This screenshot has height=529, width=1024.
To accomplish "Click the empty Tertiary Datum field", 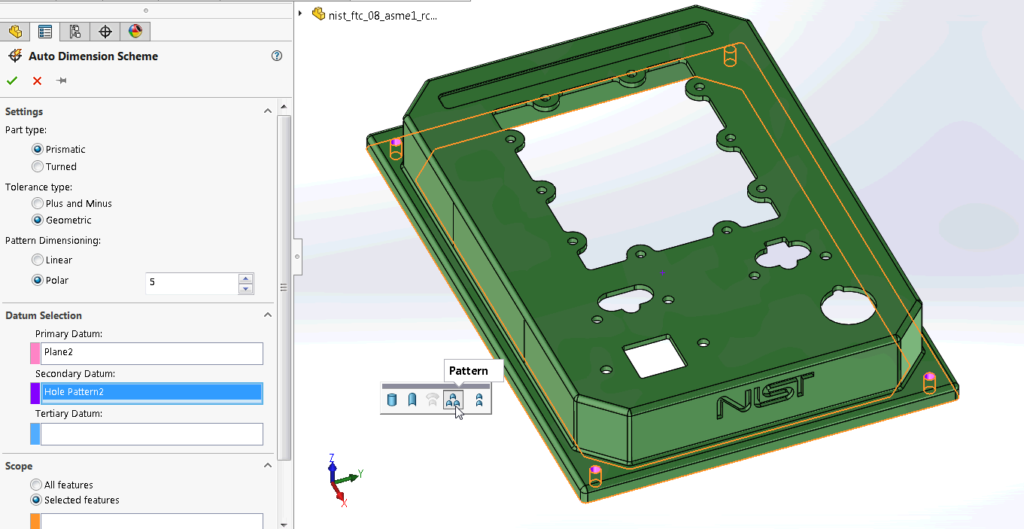I will point(152,434).
